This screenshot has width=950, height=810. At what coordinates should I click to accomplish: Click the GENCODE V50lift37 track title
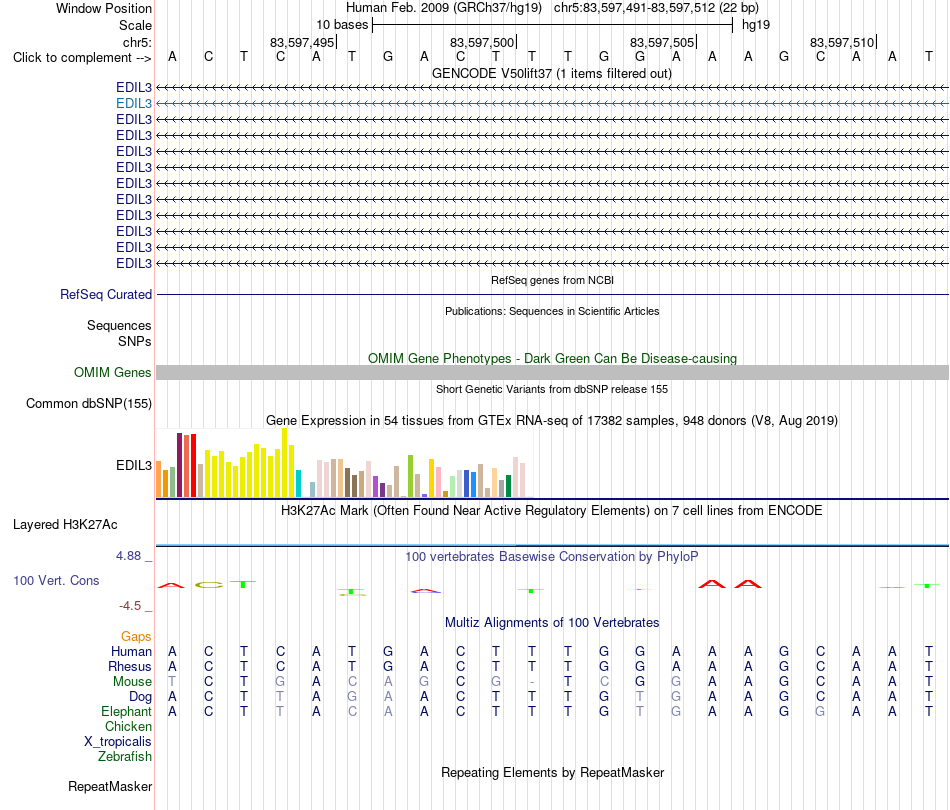(551, 74)
